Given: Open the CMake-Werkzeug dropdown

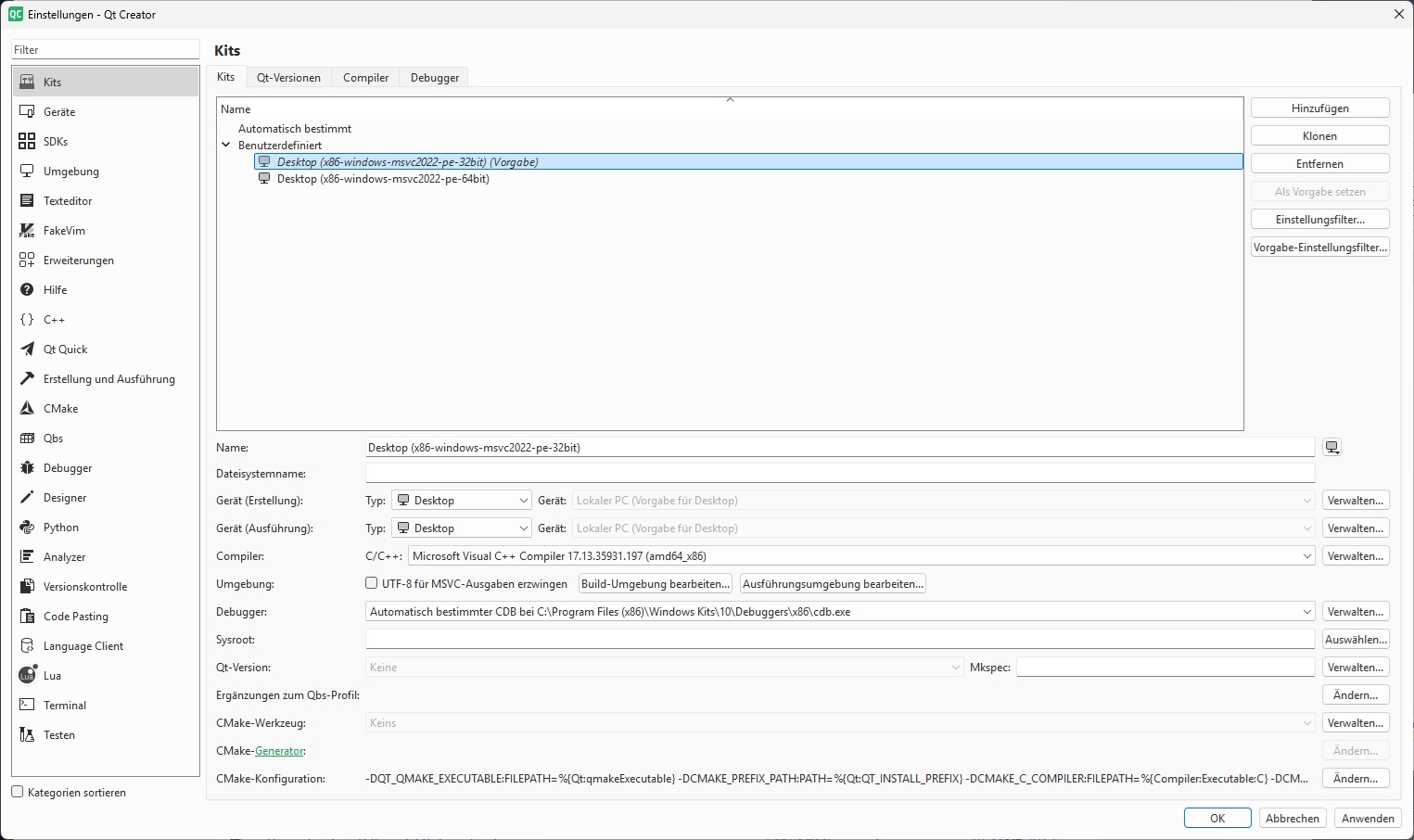Looking at the screenshot, I should (840, 723).
